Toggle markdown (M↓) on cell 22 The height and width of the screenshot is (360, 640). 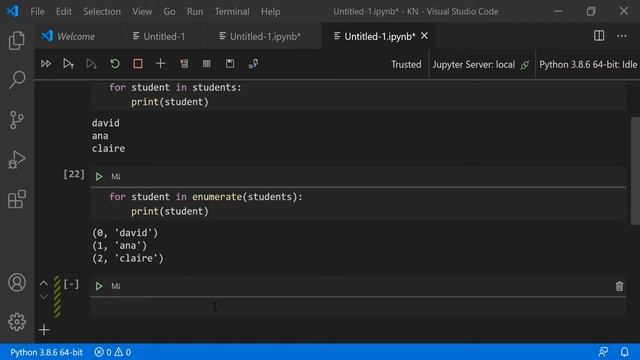116,176
